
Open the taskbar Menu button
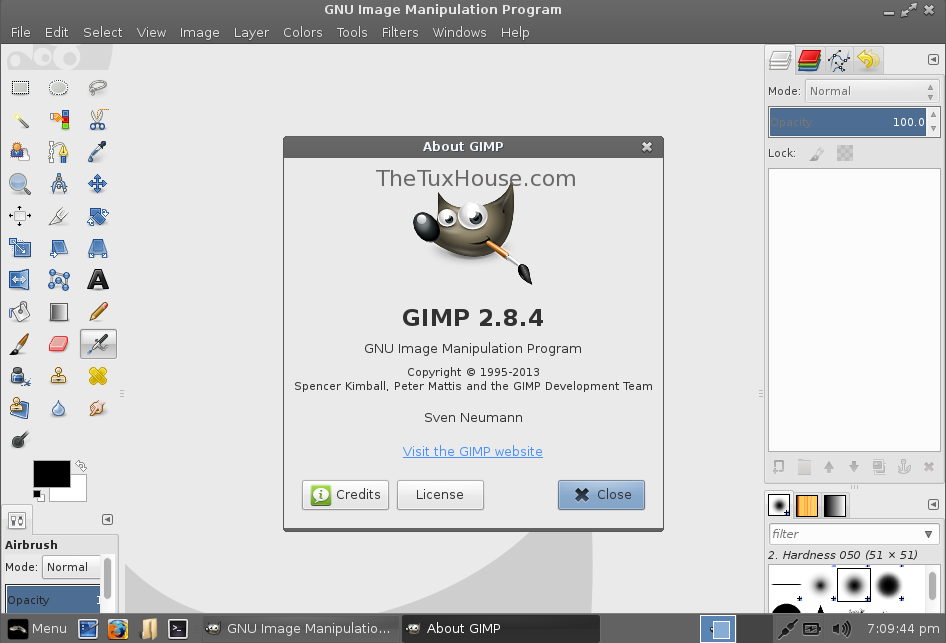37,629
